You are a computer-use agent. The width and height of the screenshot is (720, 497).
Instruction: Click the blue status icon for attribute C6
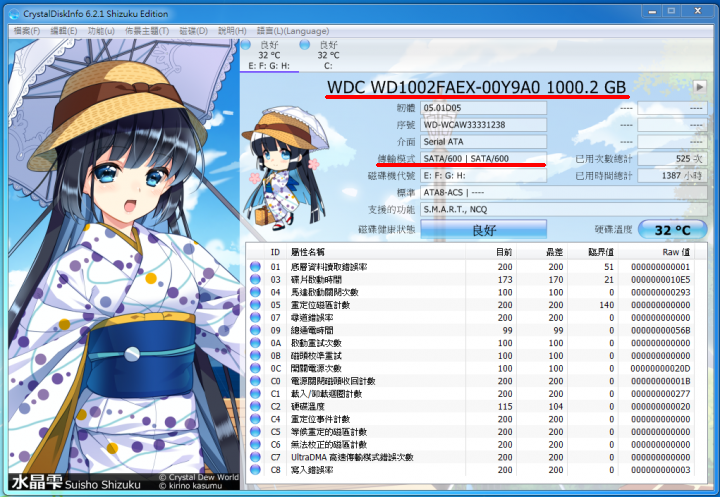pyautogui.click(x=255, y=445)
